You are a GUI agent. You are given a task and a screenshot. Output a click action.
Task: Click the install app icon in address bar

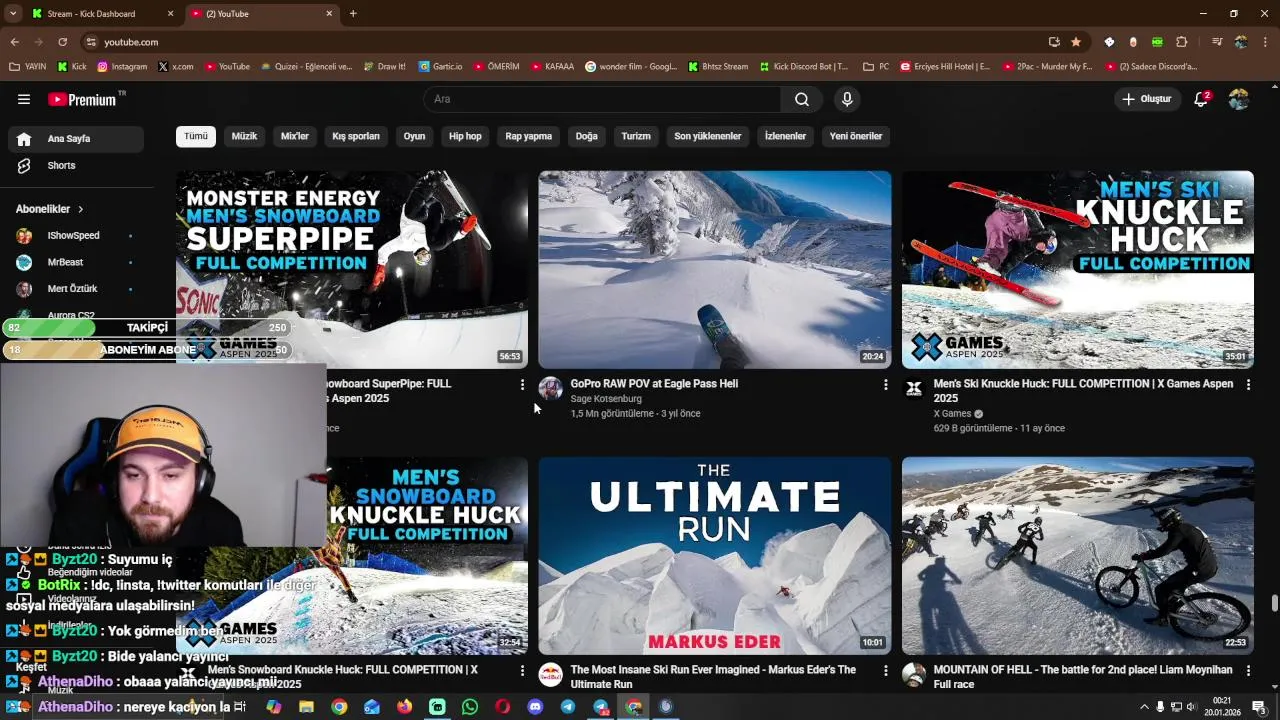[1054, 42]
